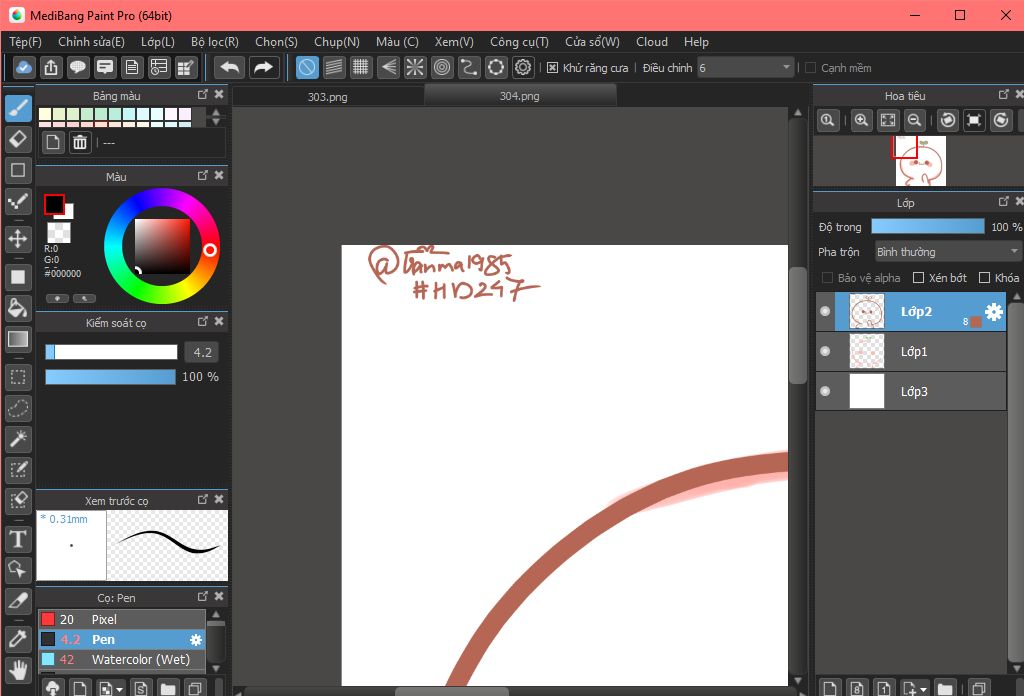Enable parallel snap guide
The width and height of the screenshot is (1024, 696).
(x=334, y=67)
